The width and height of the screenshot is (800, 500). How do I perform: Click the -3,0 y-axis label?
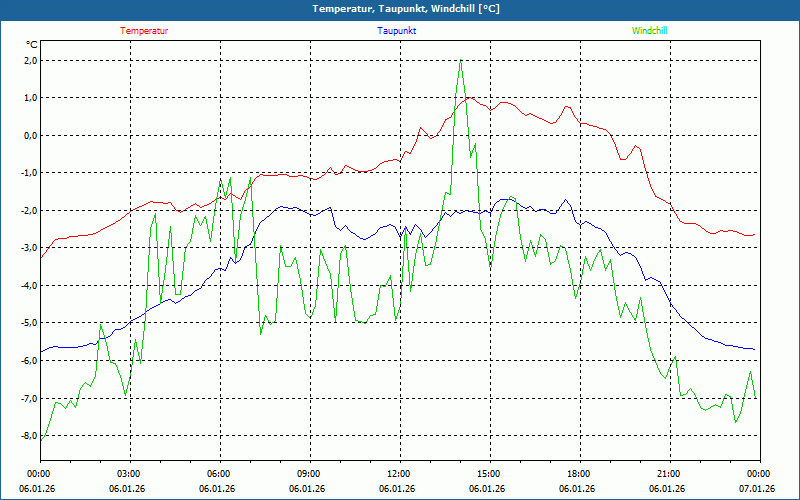pyautogui.click(x=27, y=248)
